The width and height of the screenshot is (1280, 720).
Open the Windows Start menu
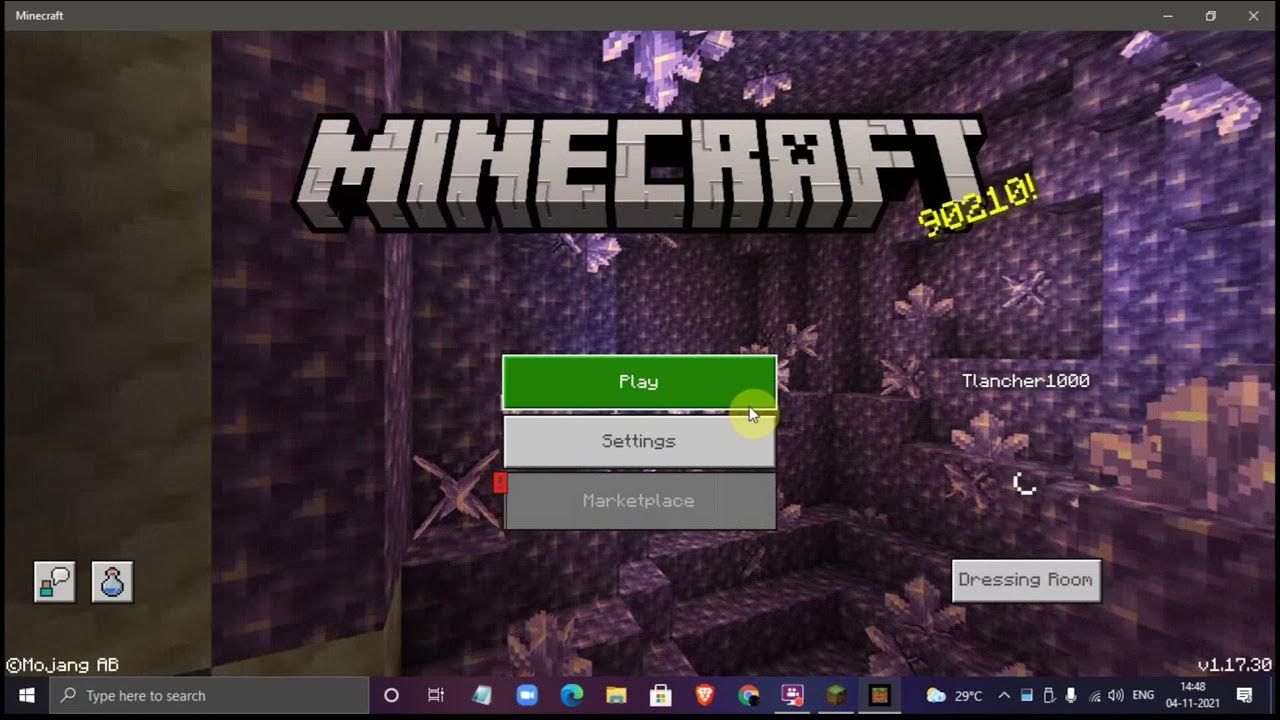click(x=26, y=695)
